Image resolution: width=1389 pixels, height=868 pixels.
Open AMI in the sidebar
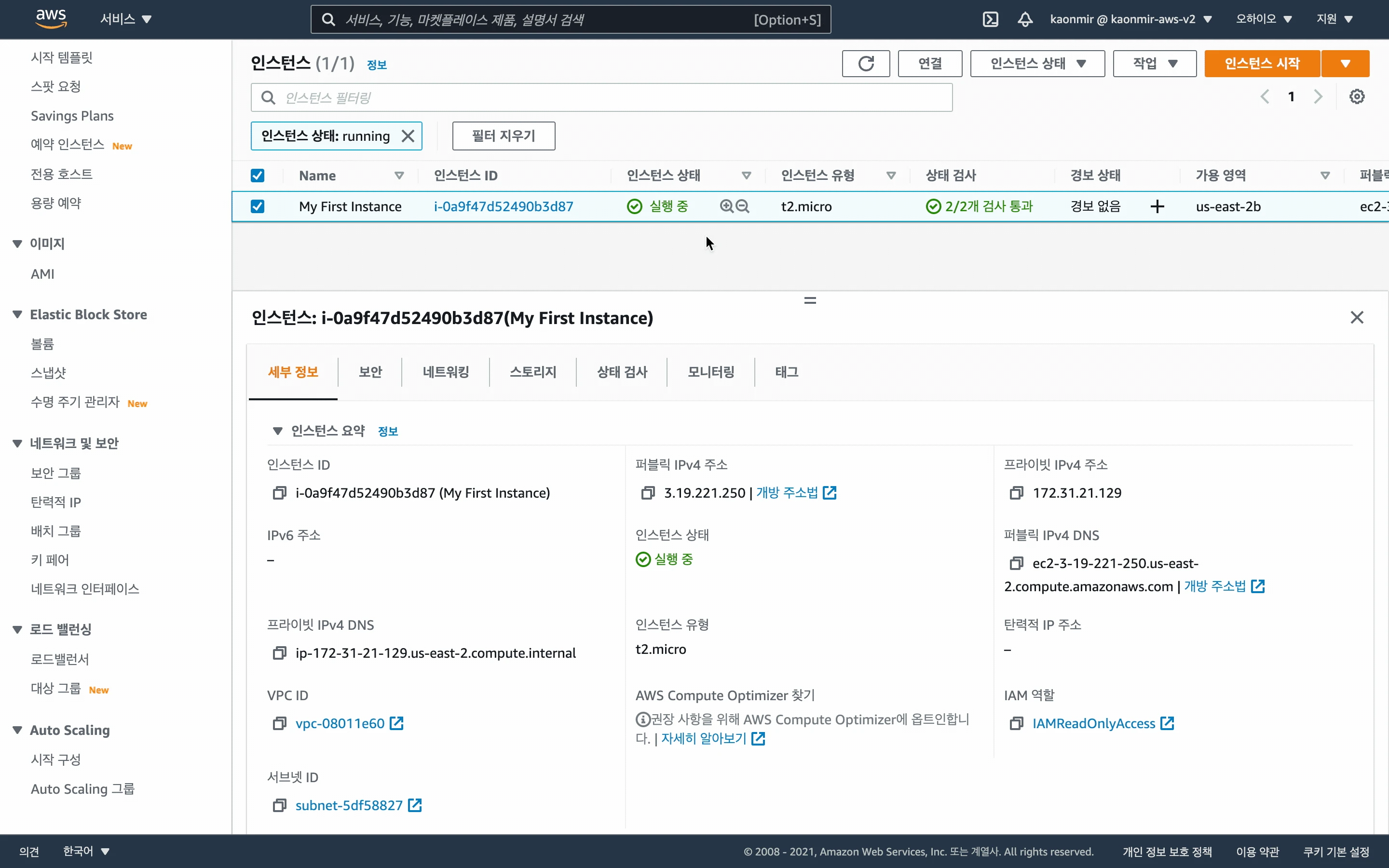(42, 274)
